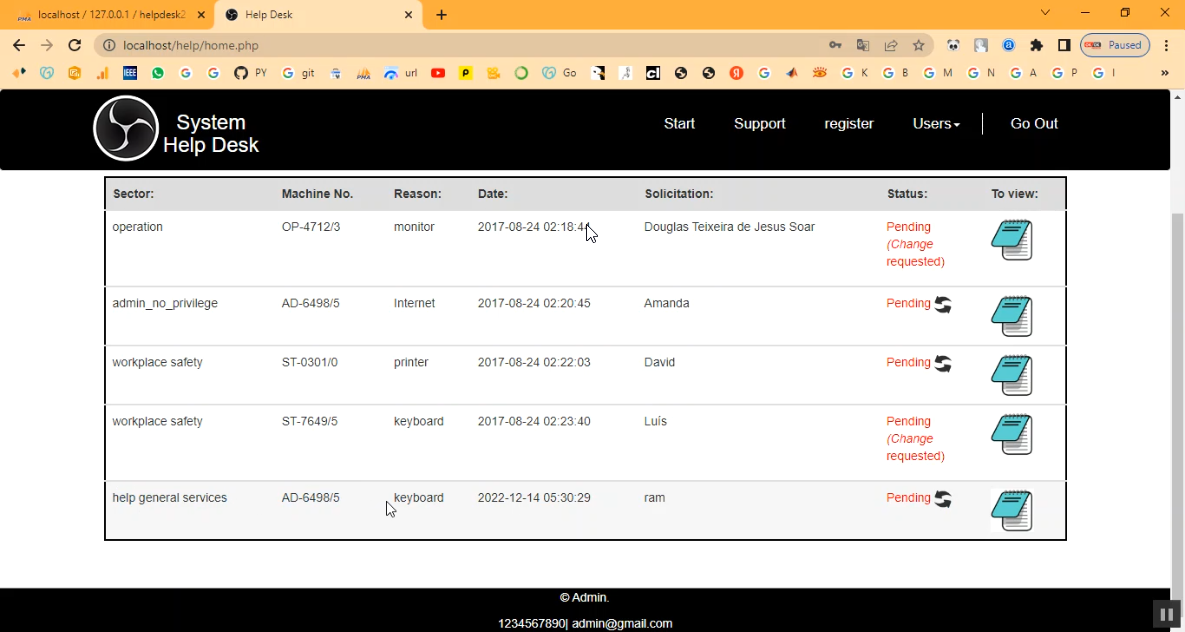Open notepad icon for ram's keyboard request
This screenshot has height=632, width=1185.
click(x=1011, y=511)
